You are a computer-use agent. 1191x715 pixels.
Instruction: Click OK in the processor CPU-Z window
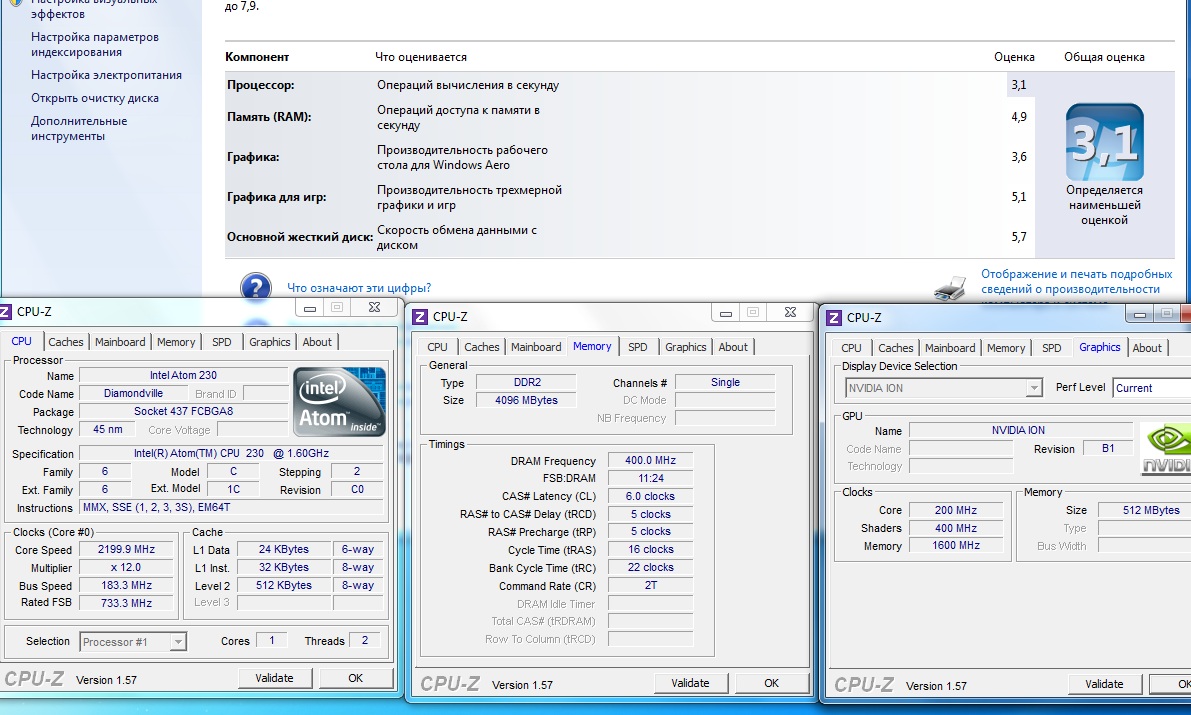[x=355, y=678]
